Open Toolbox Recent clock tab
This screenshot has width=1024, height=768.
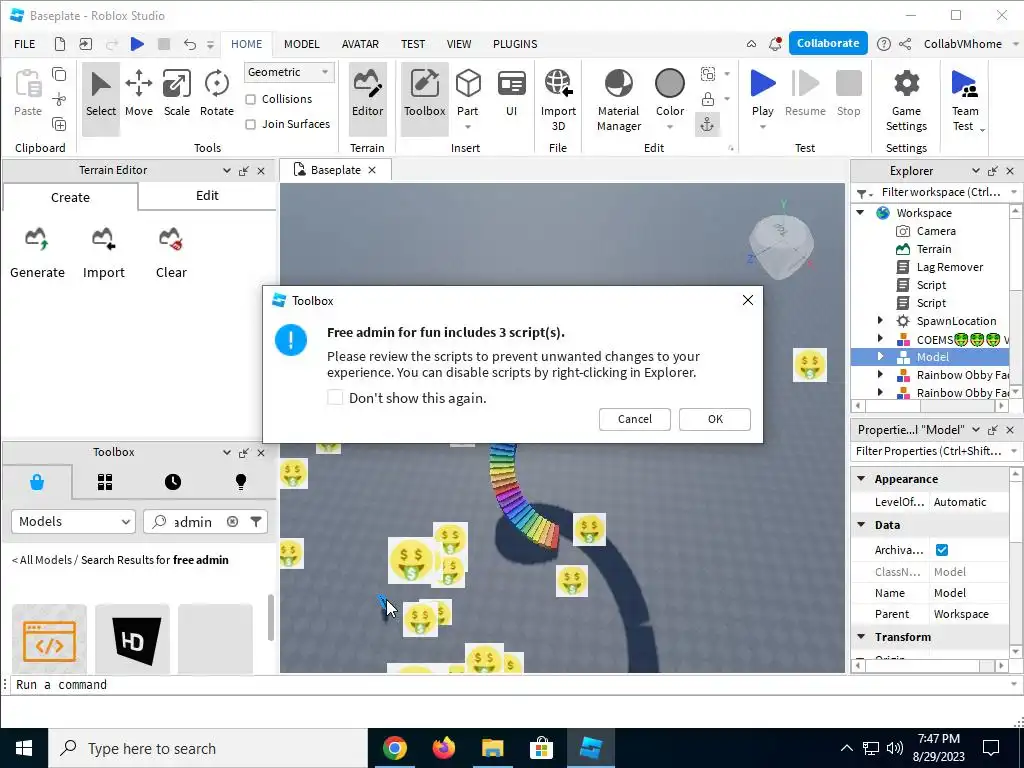[x=172, y=482]
